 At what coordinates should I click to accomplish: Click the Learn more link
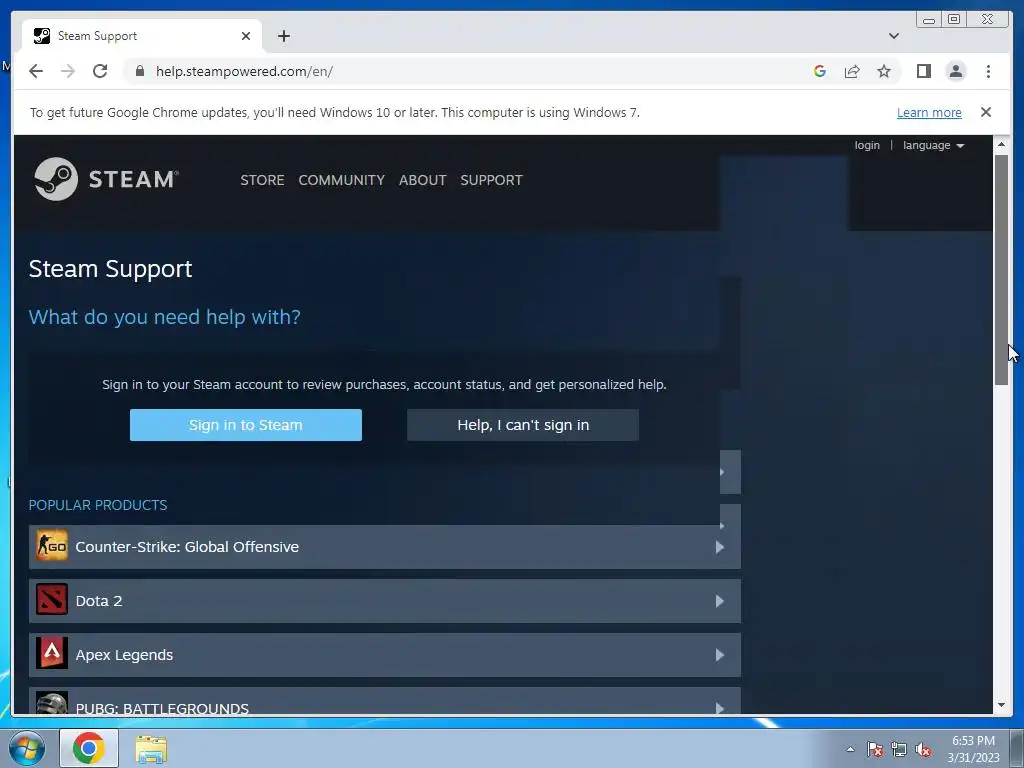point(929,112)
